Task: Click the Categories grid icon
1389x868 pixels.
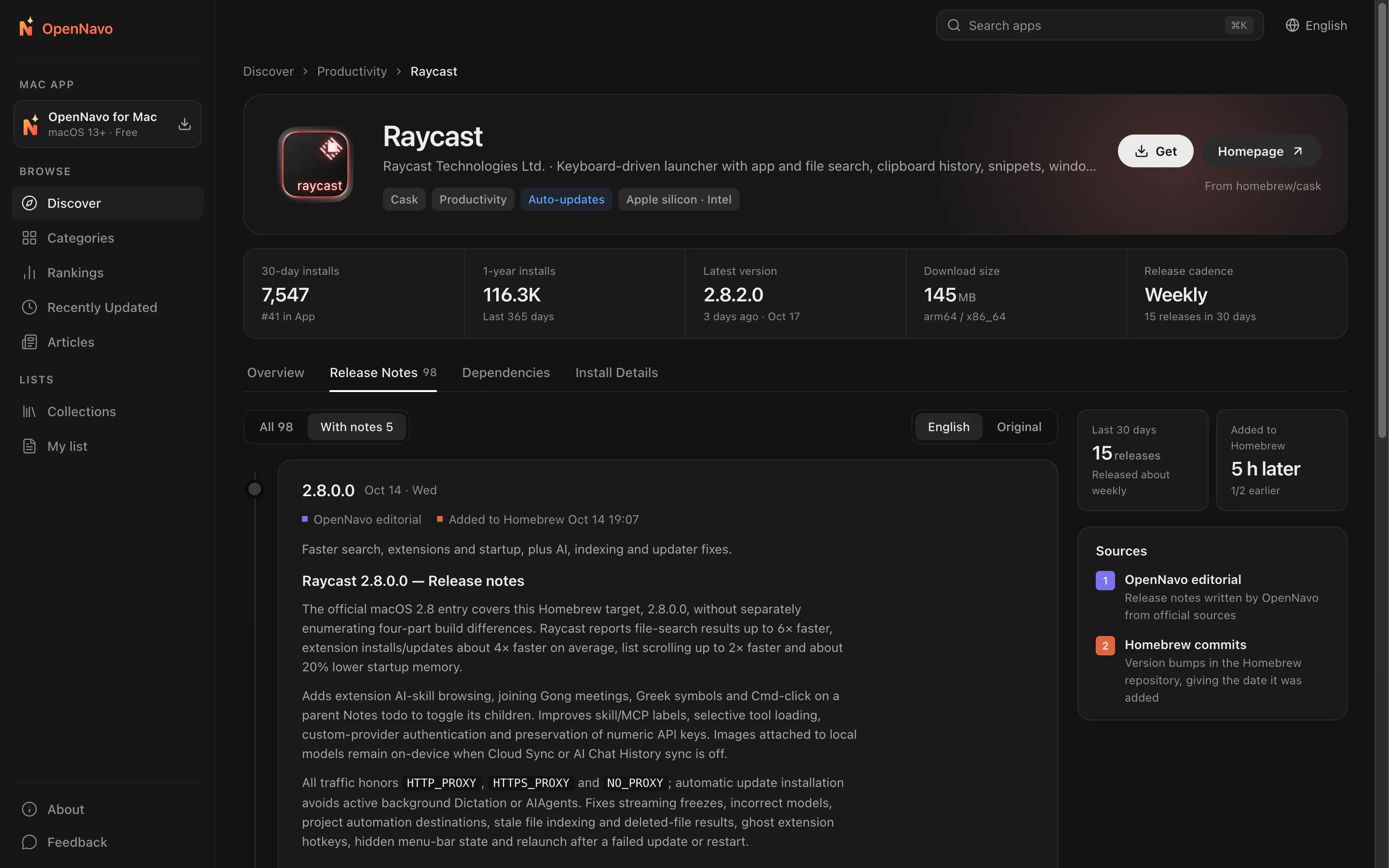Action: tap(29, 238)
